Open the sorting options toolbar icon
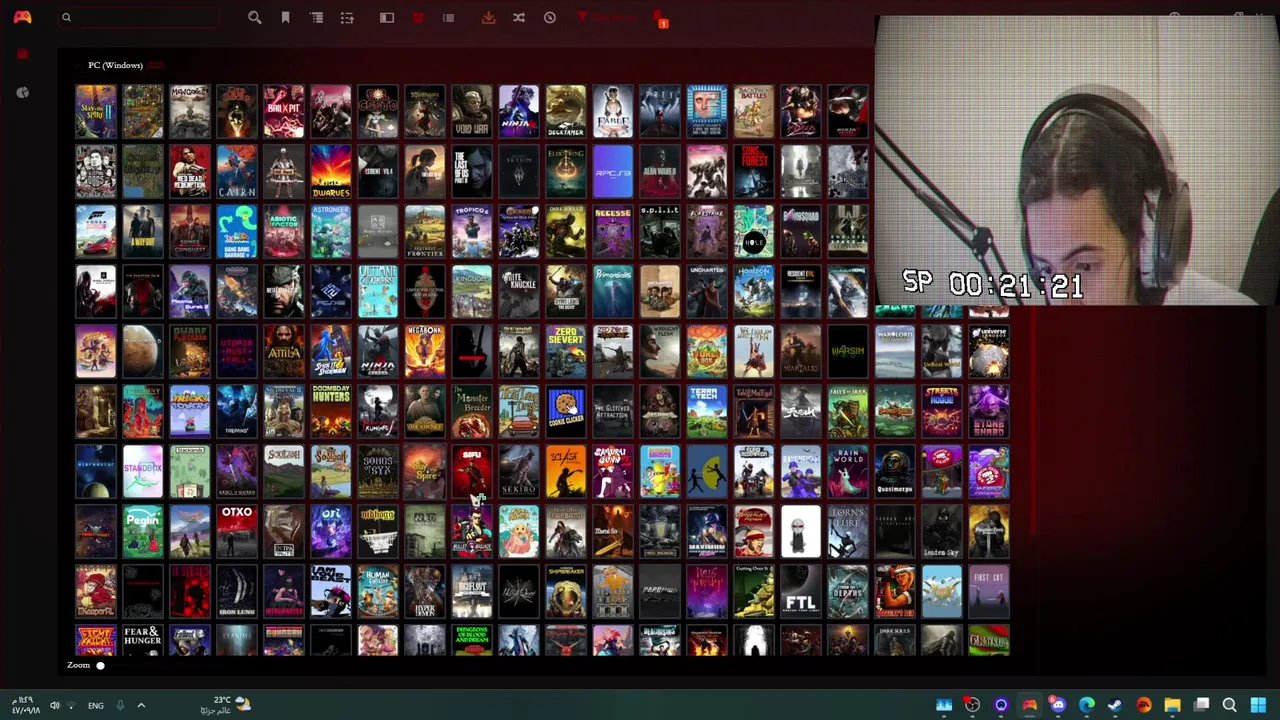The height and width of the screenshot is (720, 1280). pyautogui.click(x=347, y=17)
